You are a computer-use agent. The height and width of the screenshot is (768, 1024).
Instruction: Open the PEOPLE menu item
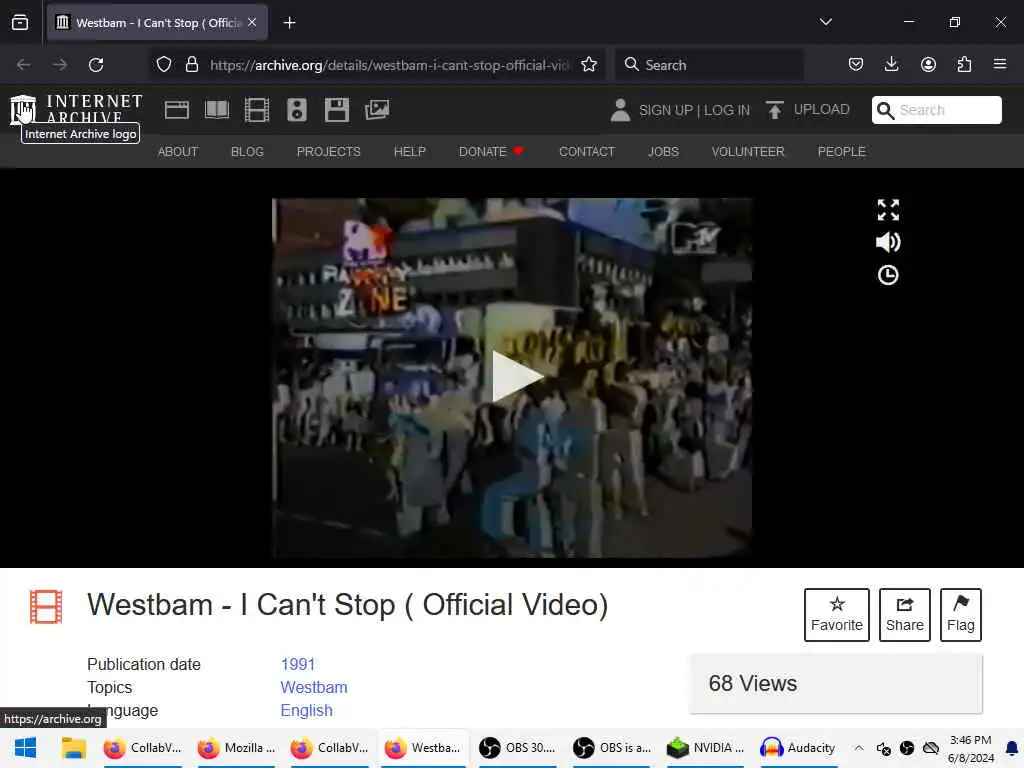tap(842, 152)
